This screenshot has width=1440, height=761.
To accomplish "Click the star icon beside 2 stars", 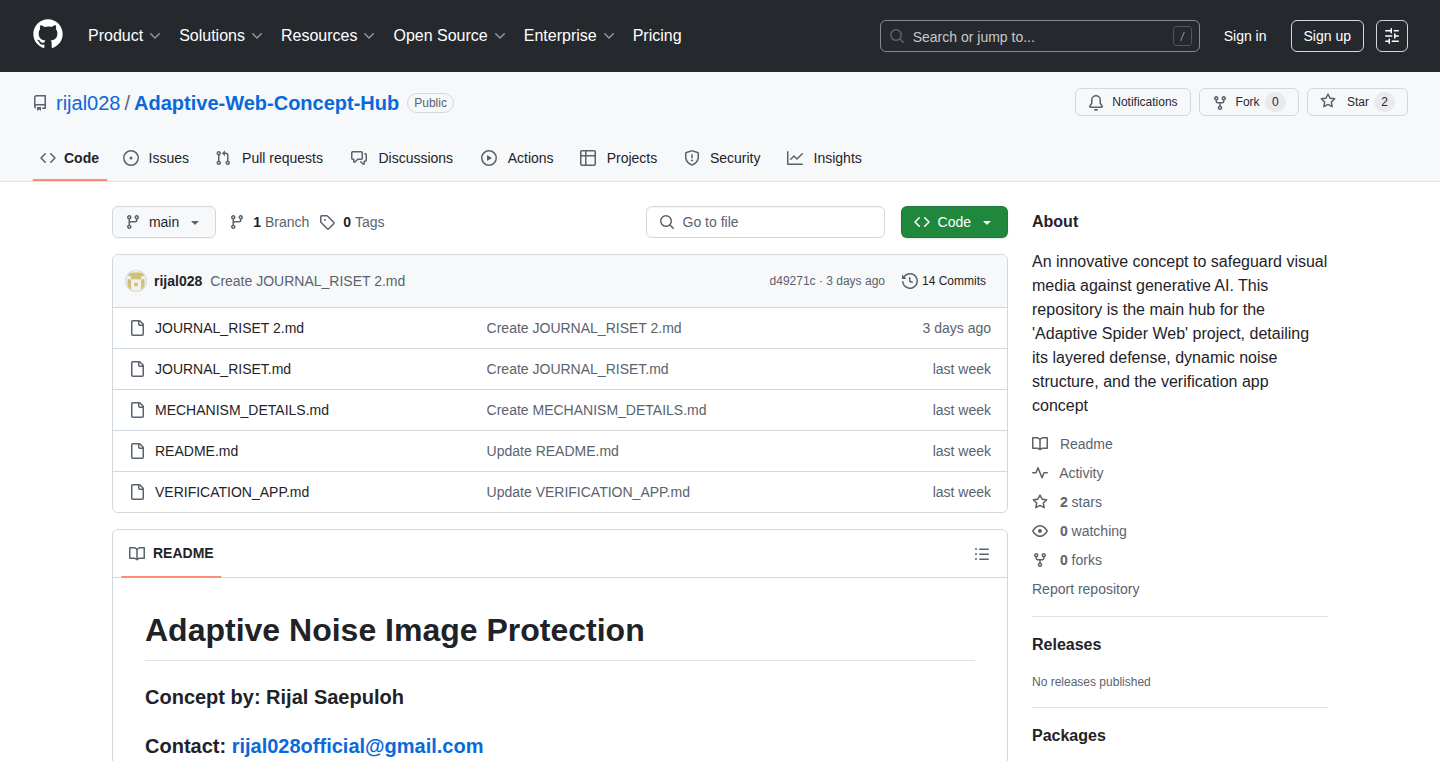I will coord(1040,502).
